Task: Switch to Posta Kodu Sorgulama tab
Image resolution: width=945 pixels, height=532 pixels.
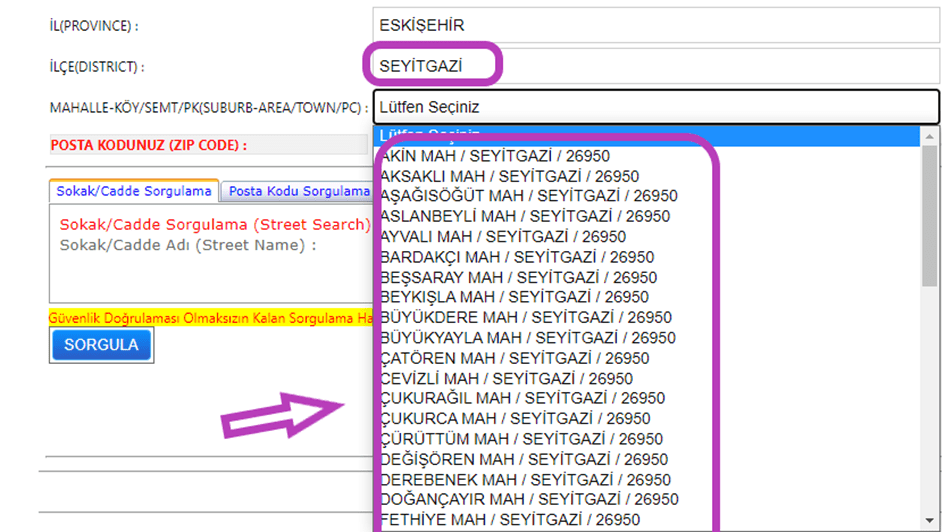Action: click(x=298, y=191)
